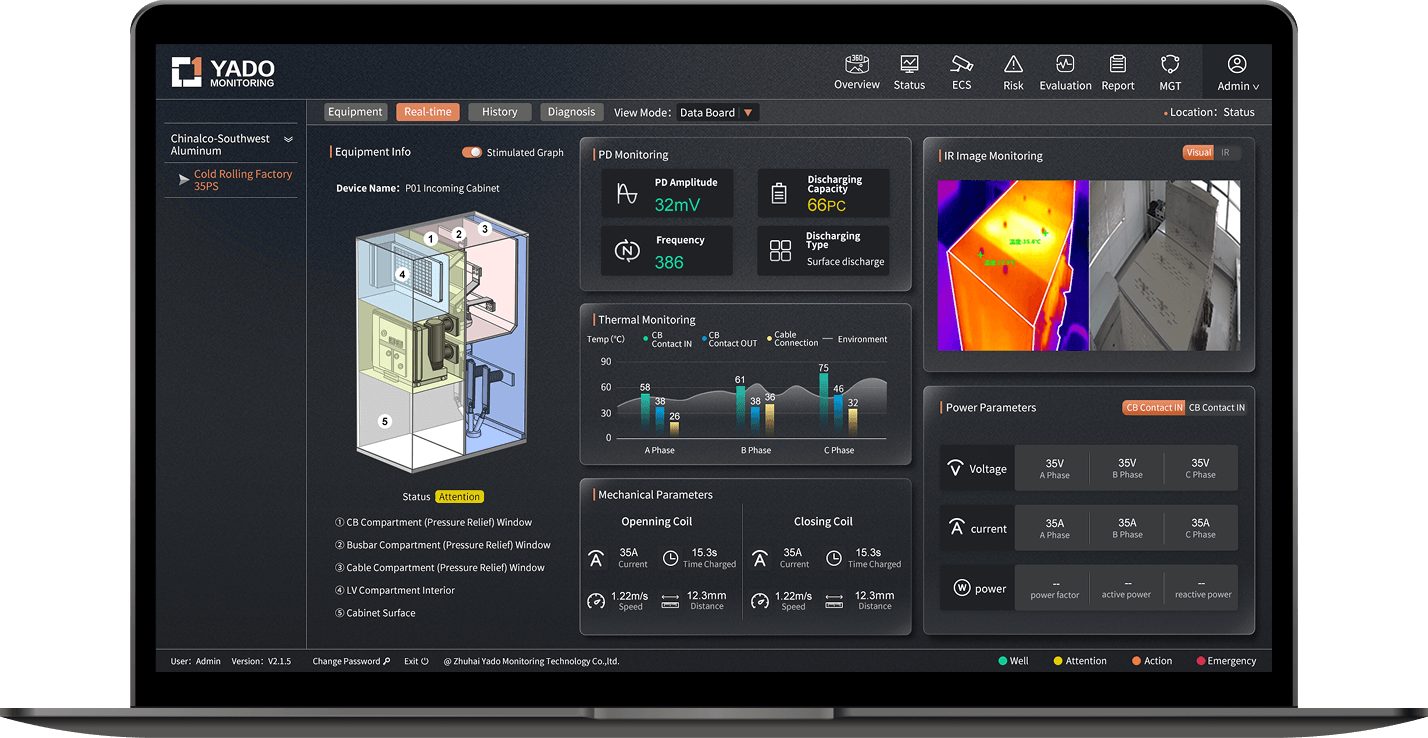
Task: Click the visual camera image
Action: click(x=1164, y=265)
